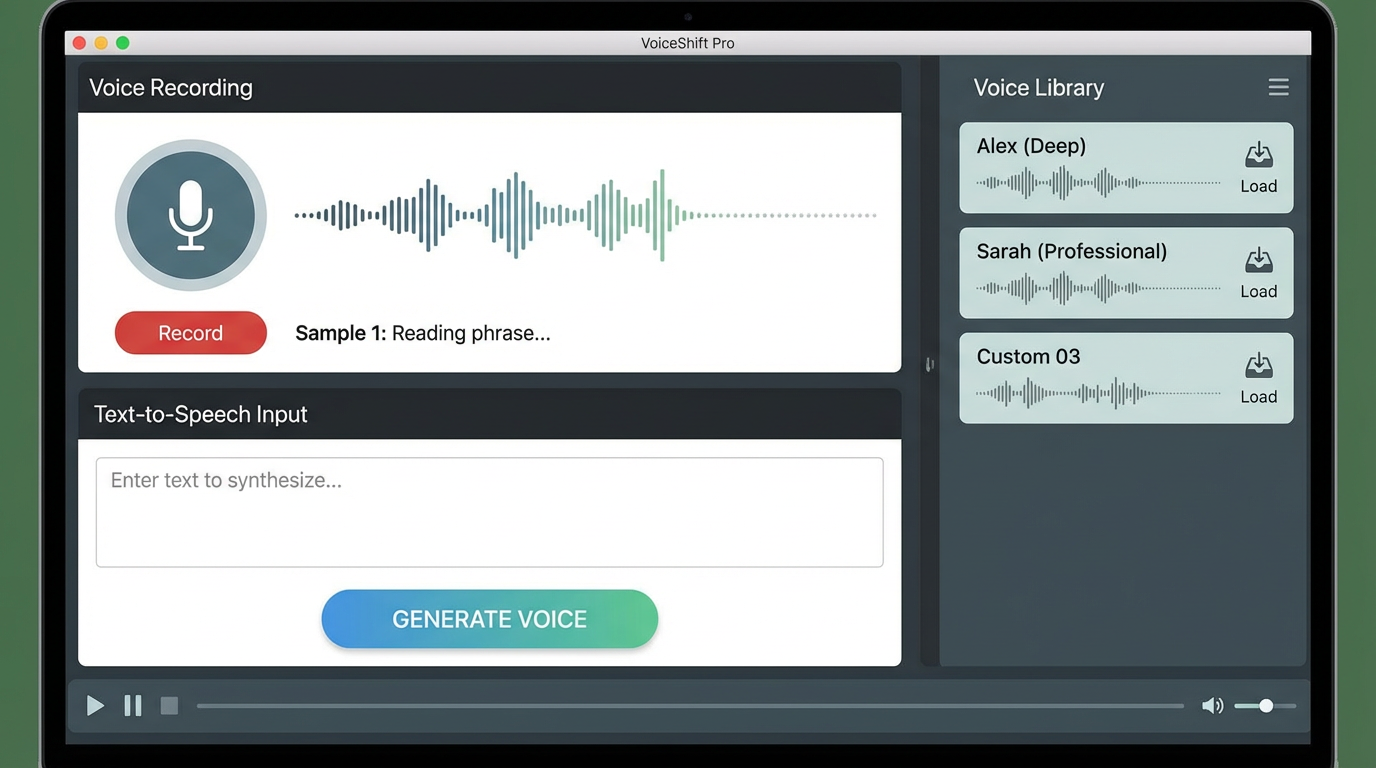
Task: Mute audio via the speaker icon
Action: point(1212,706)
